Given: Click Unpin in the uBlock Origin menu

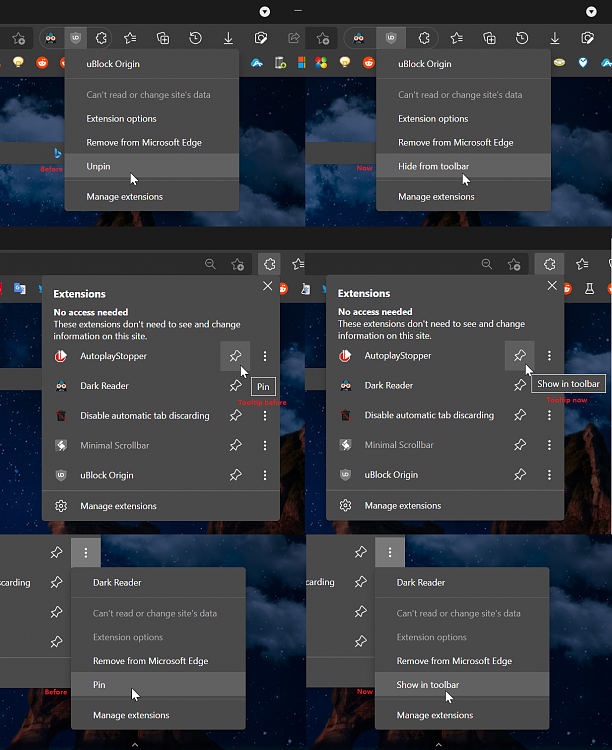Looking at the screenshot, I should pos(151,166).
